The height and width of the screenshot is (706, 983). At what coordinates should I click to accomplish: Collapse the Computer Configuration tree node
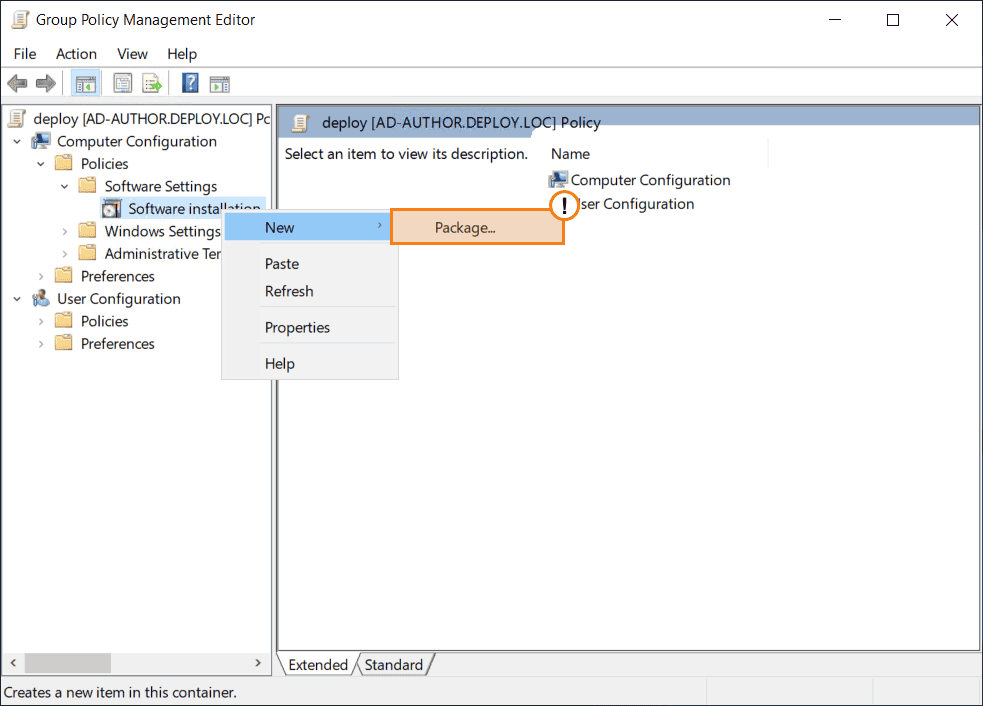pos(17,142)
